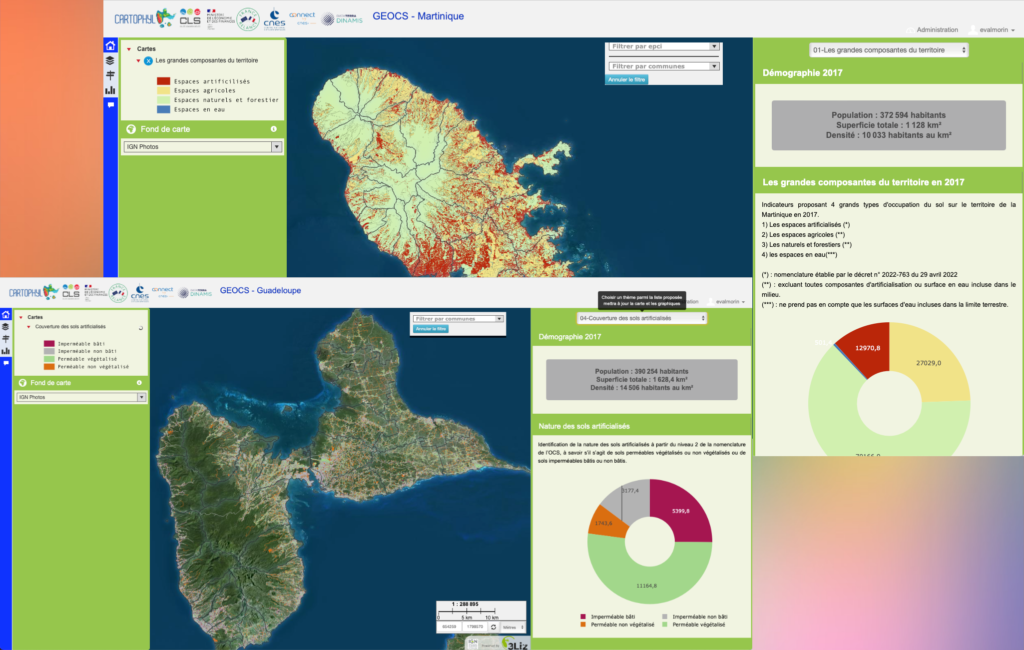Click green 11164,8 donut segment in Guadeloupe chart

pos(647,585)
